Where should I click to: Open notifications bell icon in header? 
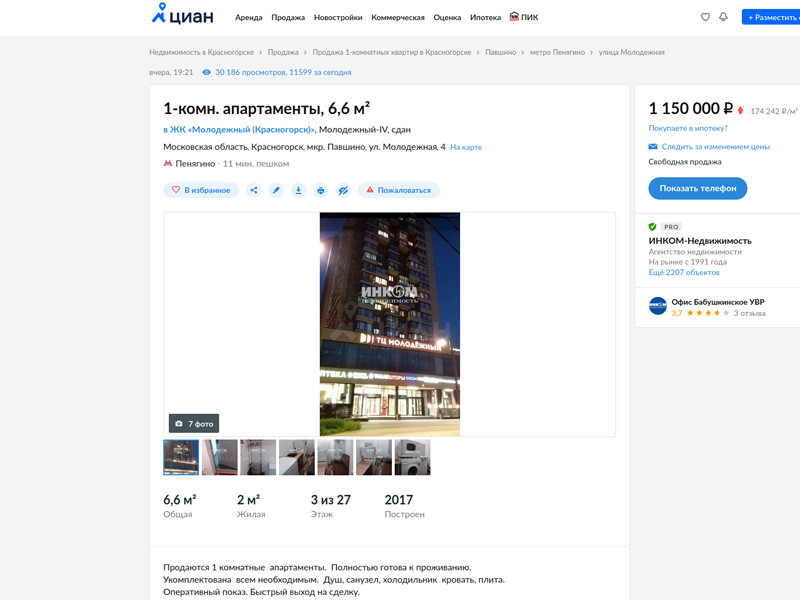click(723, 17)
